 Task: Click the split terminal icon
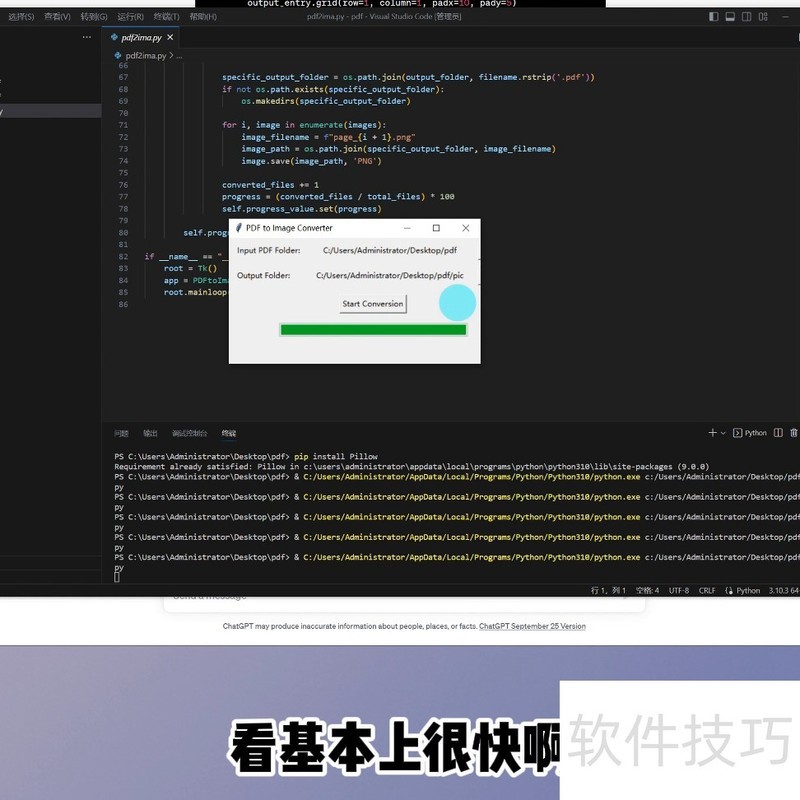click(778, 433)
